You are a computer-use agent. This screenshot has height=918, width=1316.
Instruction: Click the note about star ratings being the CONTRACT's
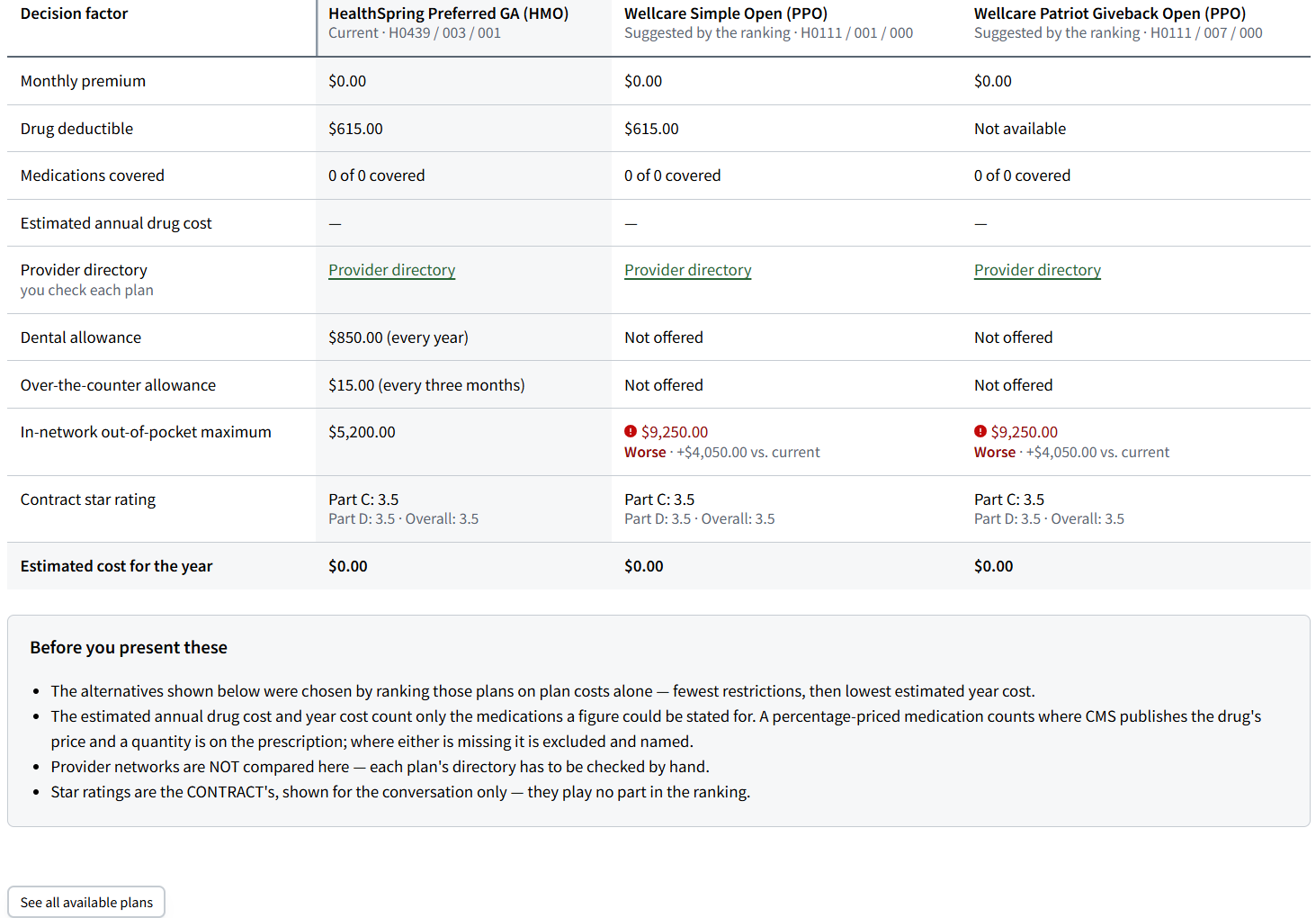[x=400, y=792]
